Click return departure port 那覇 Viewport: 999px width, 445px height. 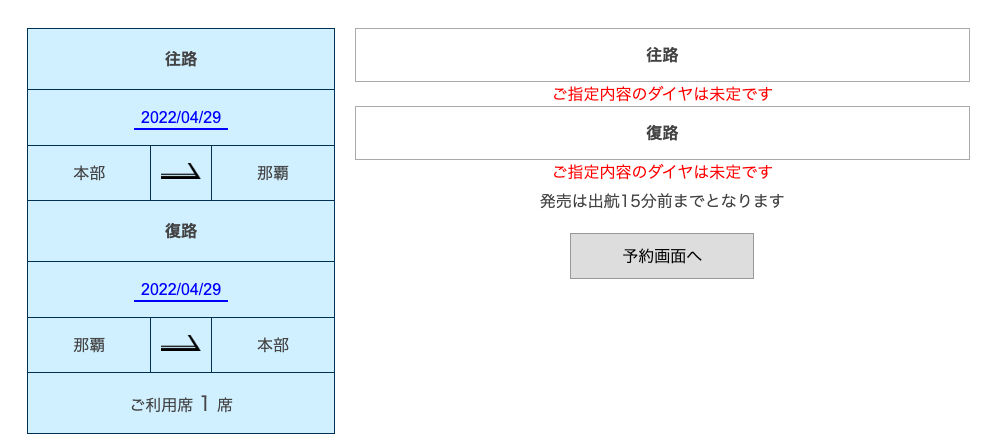(x=89, y=345)
